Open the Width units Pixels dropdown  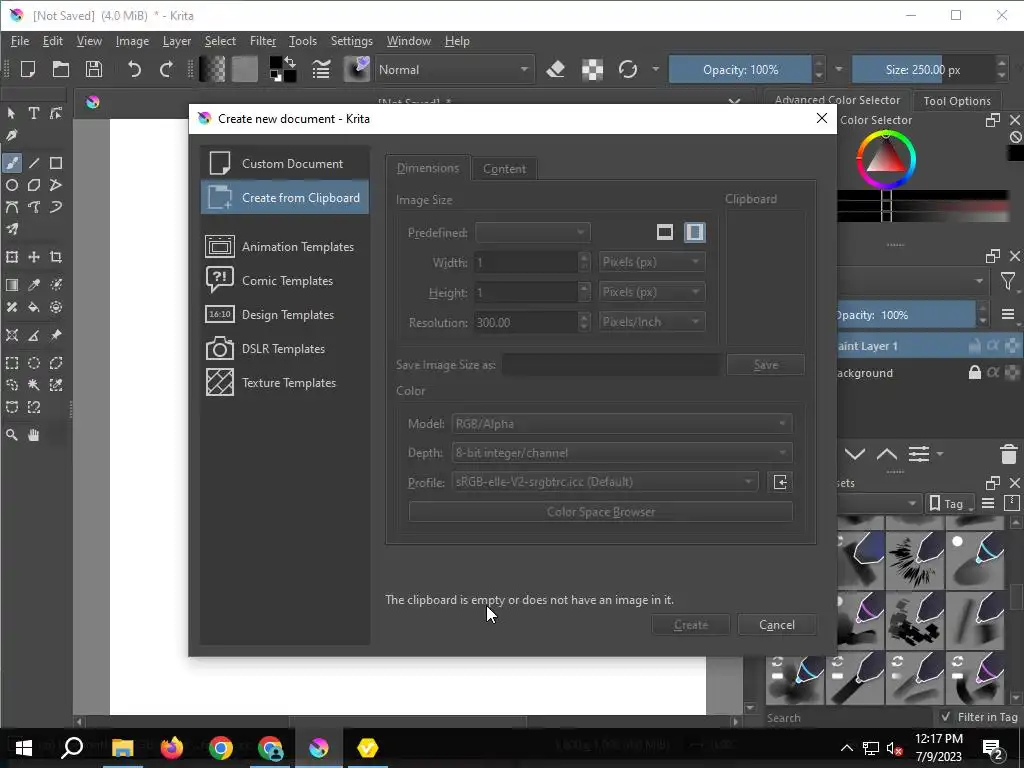coord(652,262)
